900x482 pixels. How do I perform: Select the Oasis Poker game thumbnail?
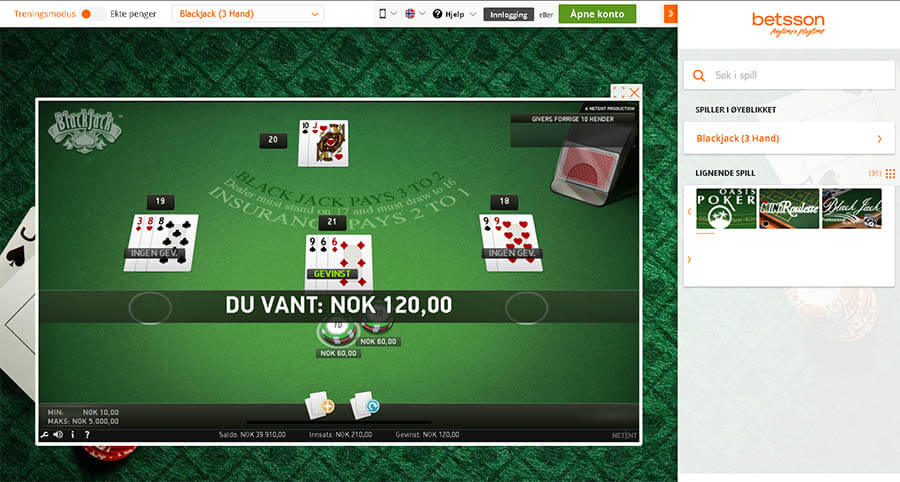726,208
